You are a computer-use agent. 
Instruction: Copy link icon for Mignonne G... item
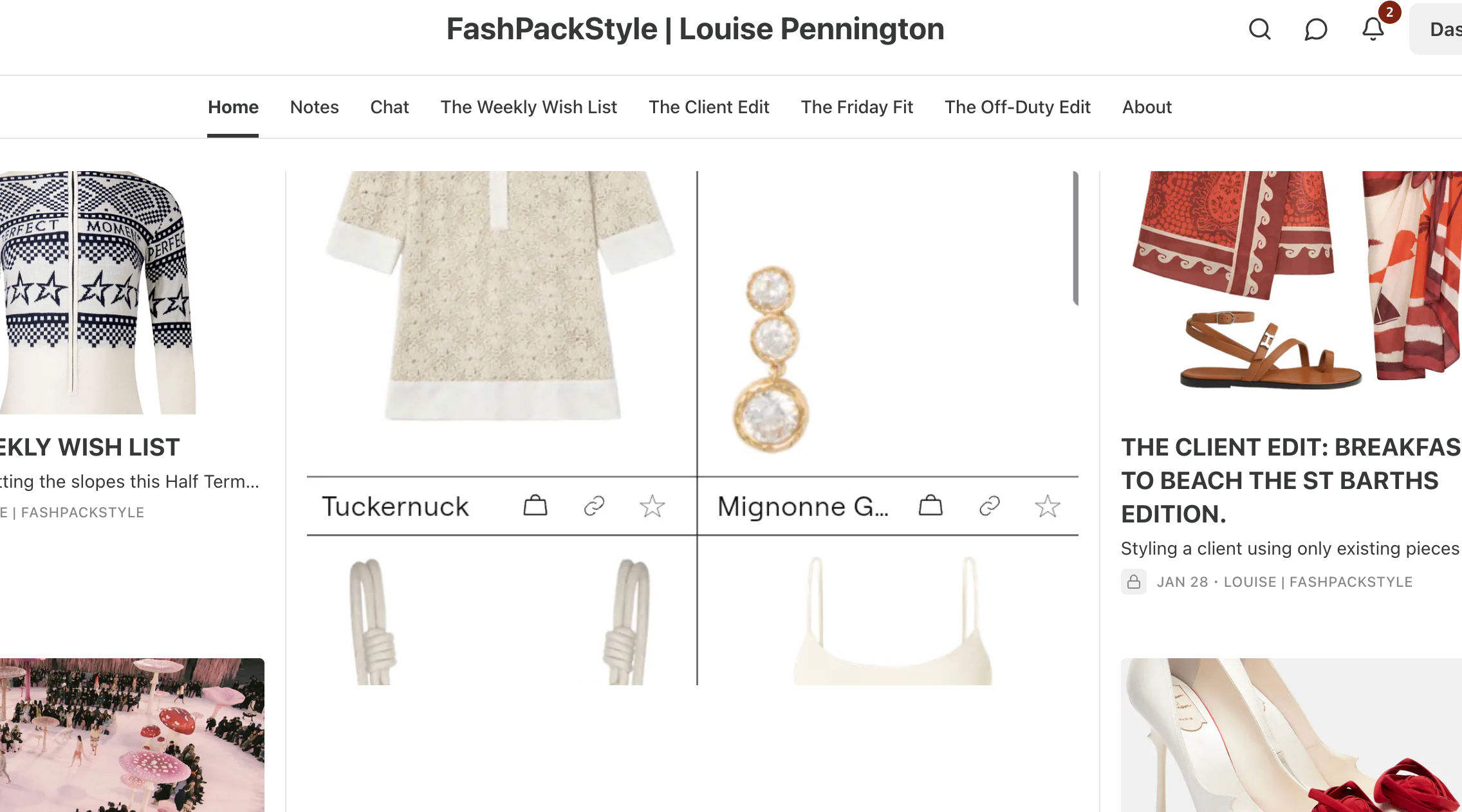(x=989, y=506)
